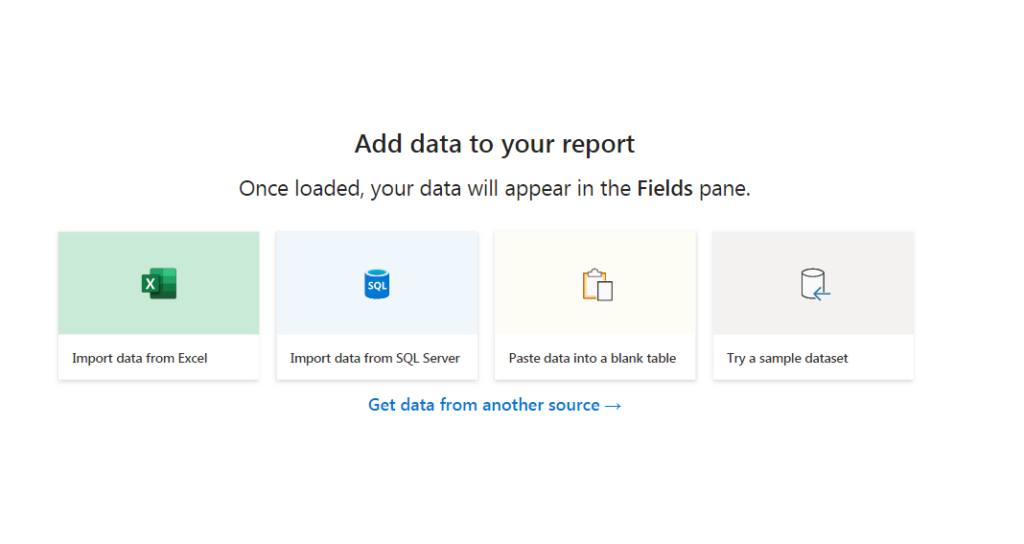1024x544 pixels.
Task: Click the 'Once loaded, your data' subtitle text
Action: point(349,188)
